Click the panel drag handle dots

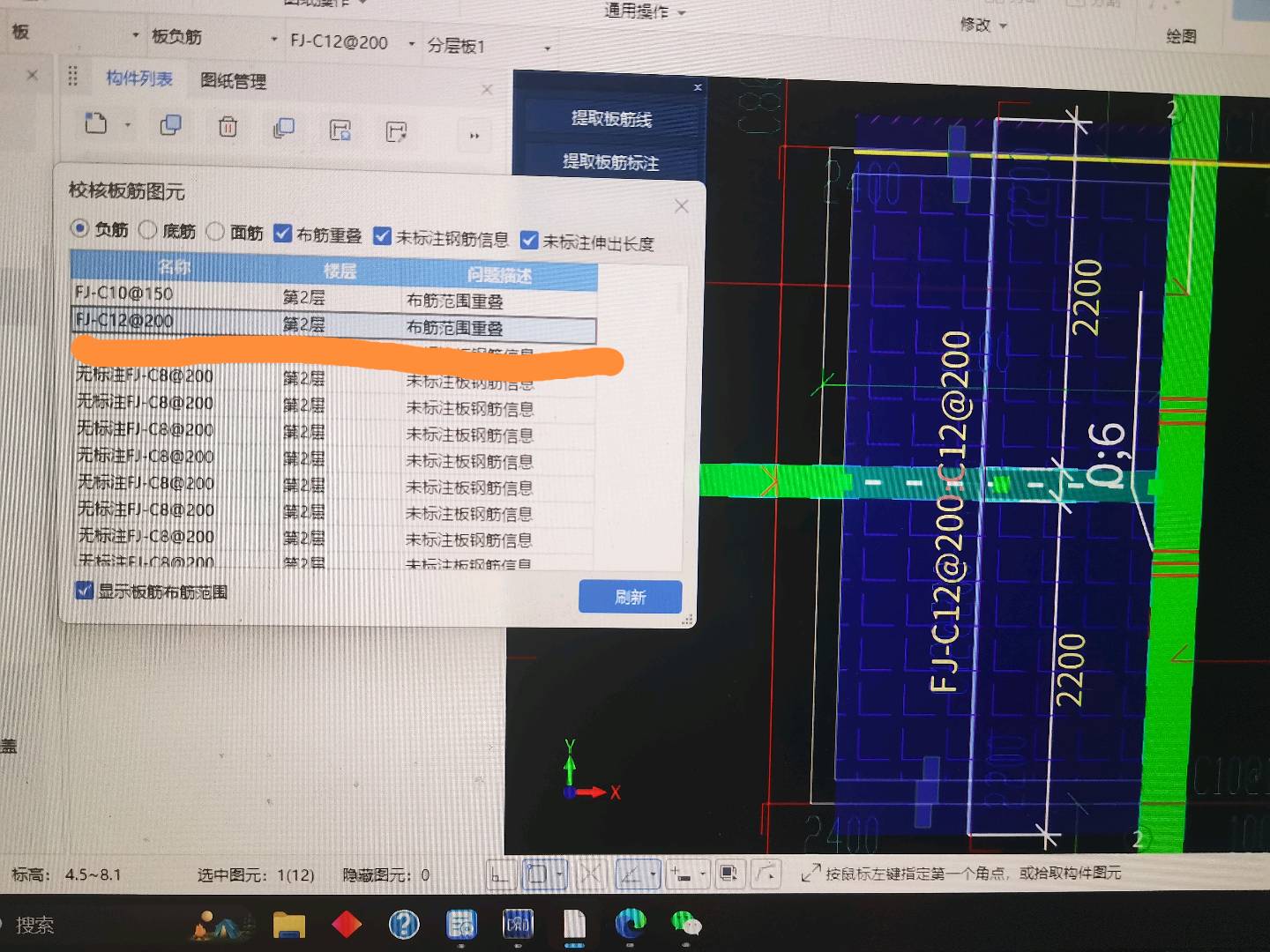(73, 76)
